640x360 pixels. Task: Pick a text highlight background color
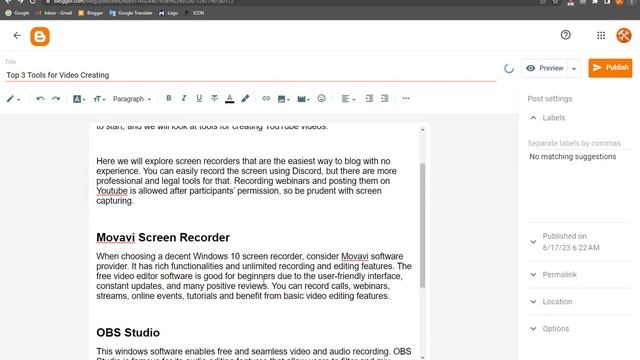[245, 98]
